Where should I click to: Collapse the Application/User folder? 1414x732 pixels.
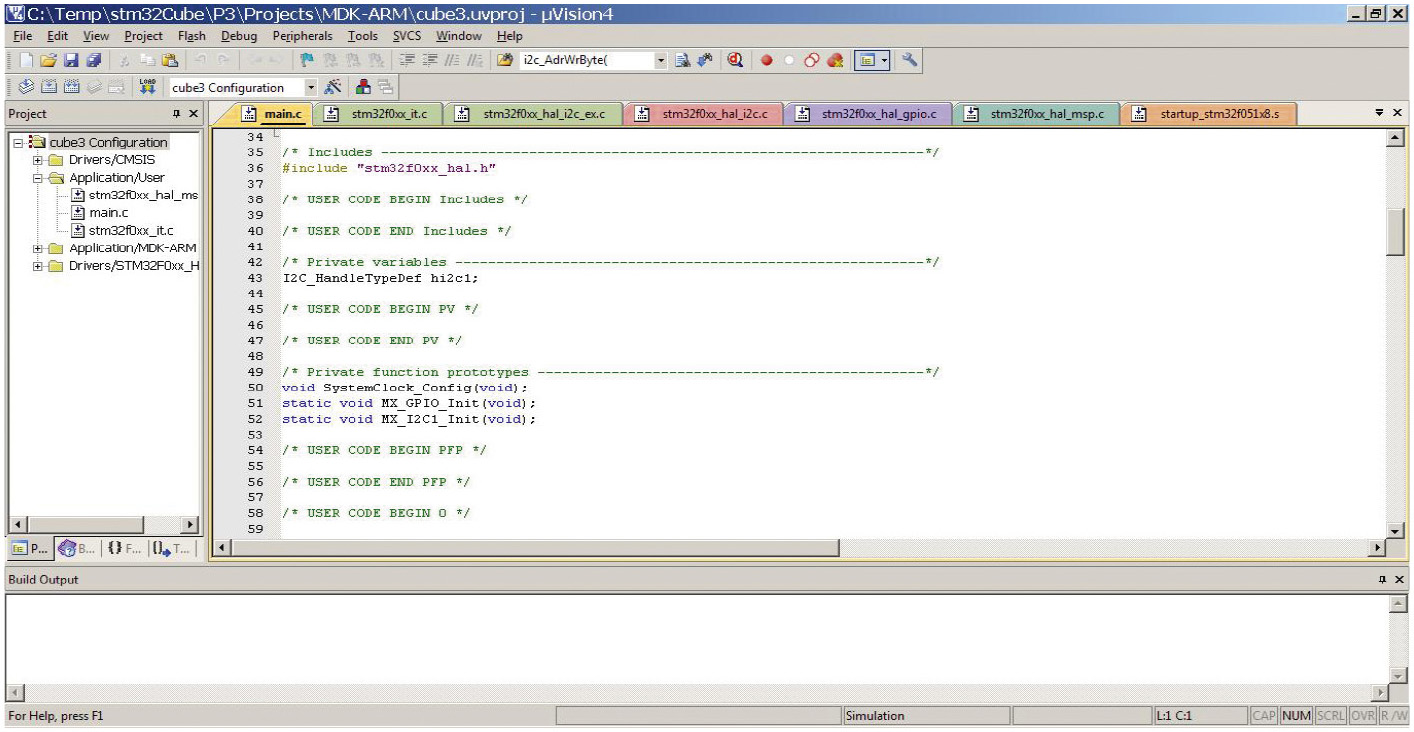pos(38,178)
